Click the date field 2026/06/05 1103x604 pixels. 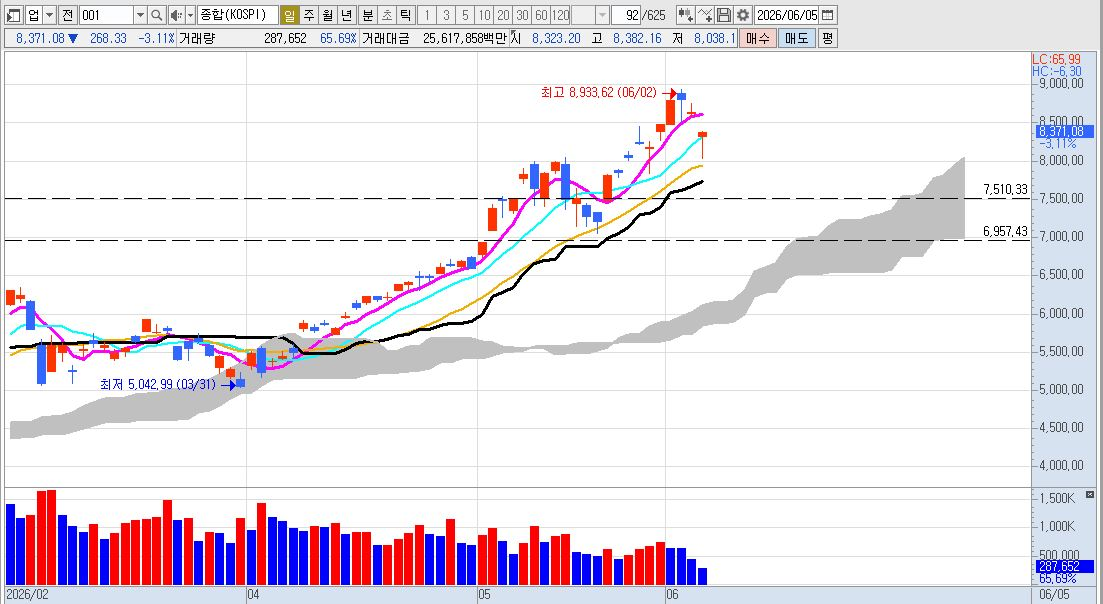click(x=787, y=15)
